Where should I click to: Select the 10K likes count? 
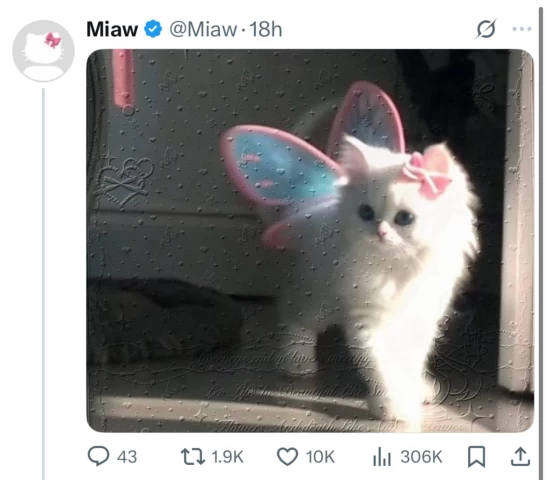click(320, 457)
